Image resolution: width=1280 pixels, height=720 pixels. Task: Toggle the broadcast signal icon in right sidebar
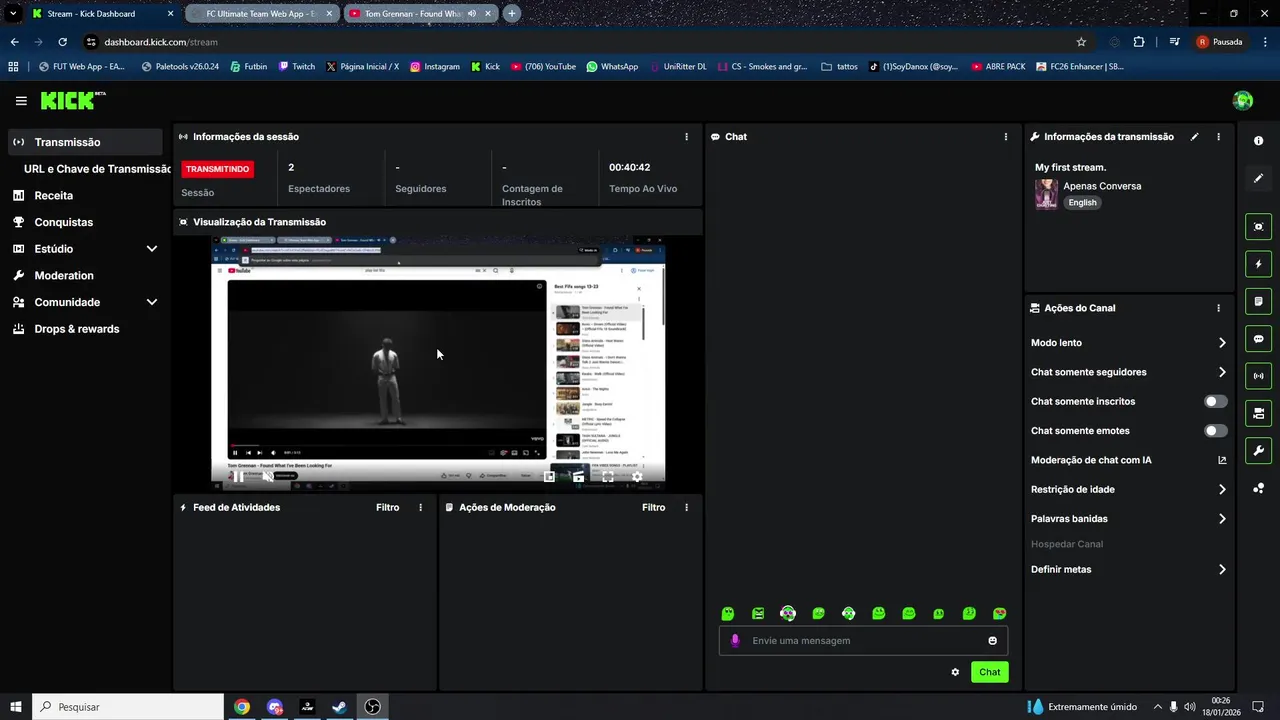click(1258, 376)
